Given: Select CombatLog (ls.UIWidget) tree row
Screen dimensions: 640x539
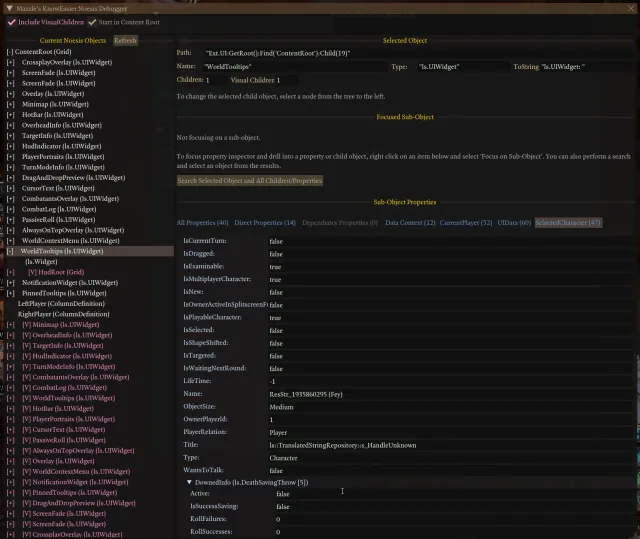Looking at the screenshot, I should (x=59, y=209).
